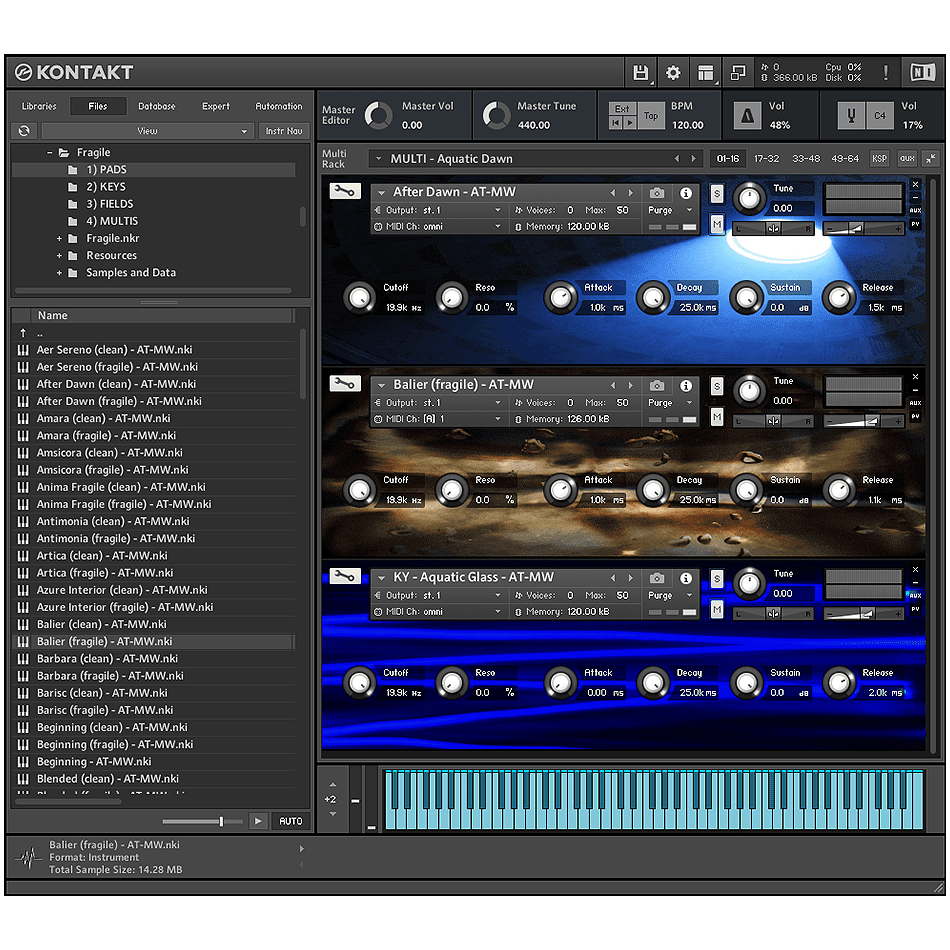Screen dimensions: 950x950
Task: Open the View dropdown in browser
Action: tap(147, 131)
